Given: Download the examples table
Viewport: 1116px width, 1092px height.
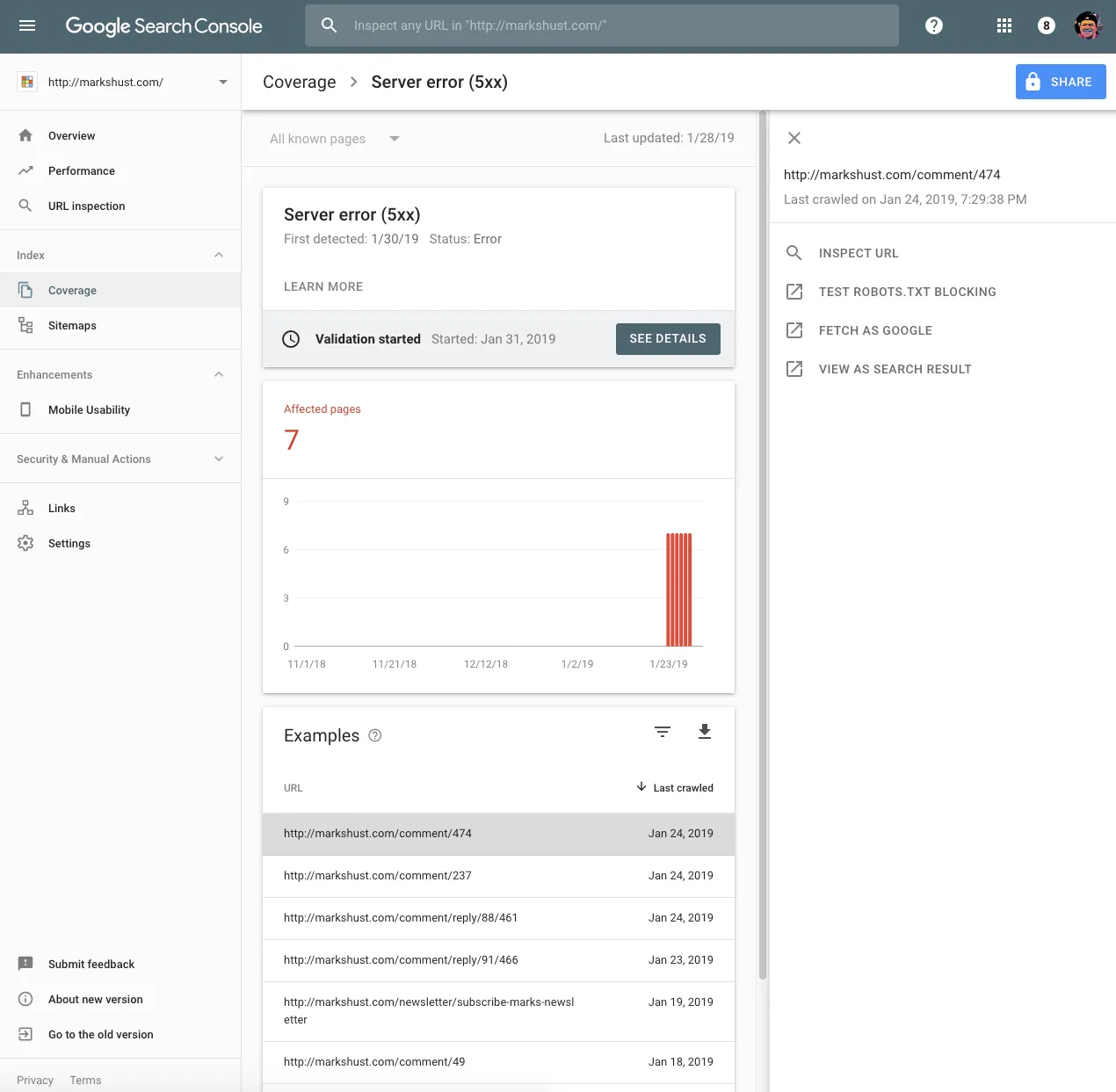Looking at the screenshot, I should point(704,732).
